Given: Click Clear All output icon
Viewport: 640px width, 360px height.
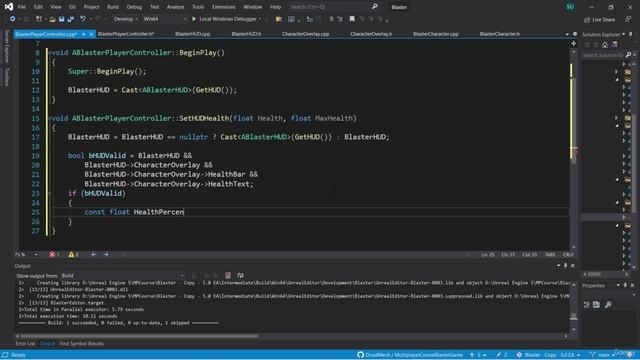Looking at the screenshot, I should coord(228,276).
